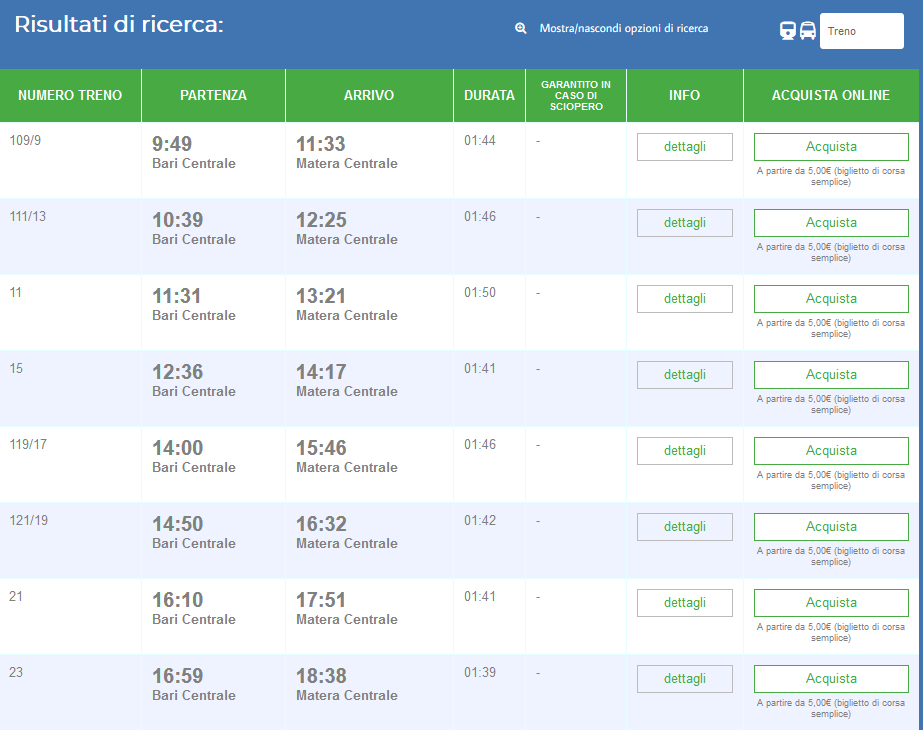Click departure time 9:49
Screen dimensions: 923x730
click(172, 144)
